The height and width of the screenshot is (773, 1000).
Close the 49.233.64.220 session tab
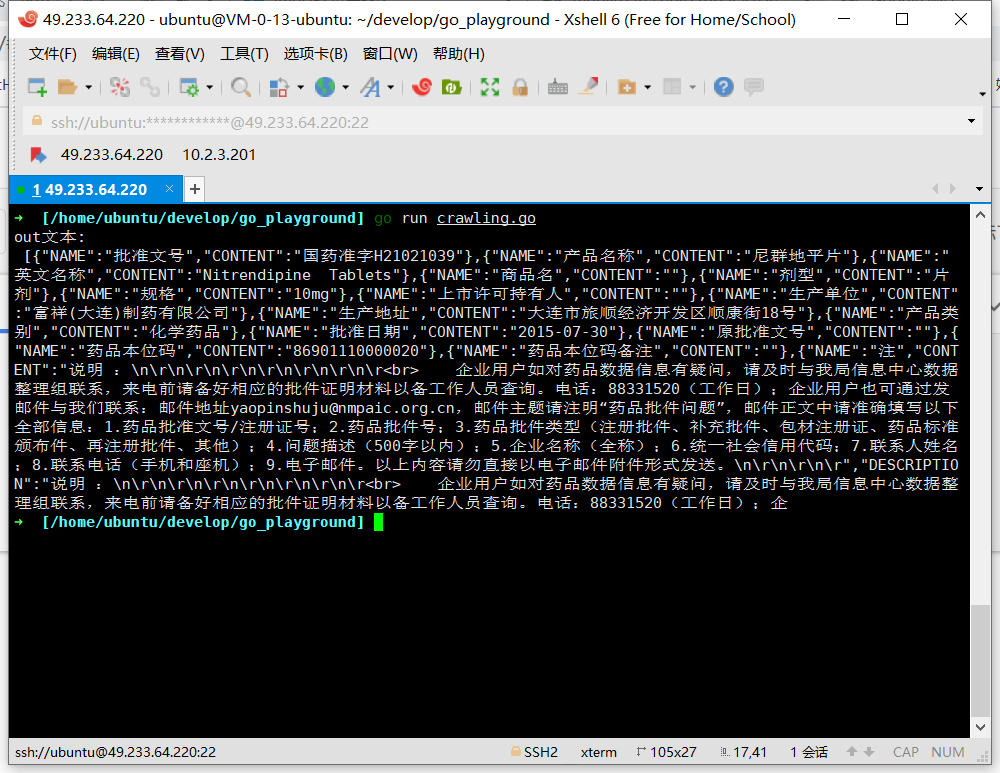point(169,189)
